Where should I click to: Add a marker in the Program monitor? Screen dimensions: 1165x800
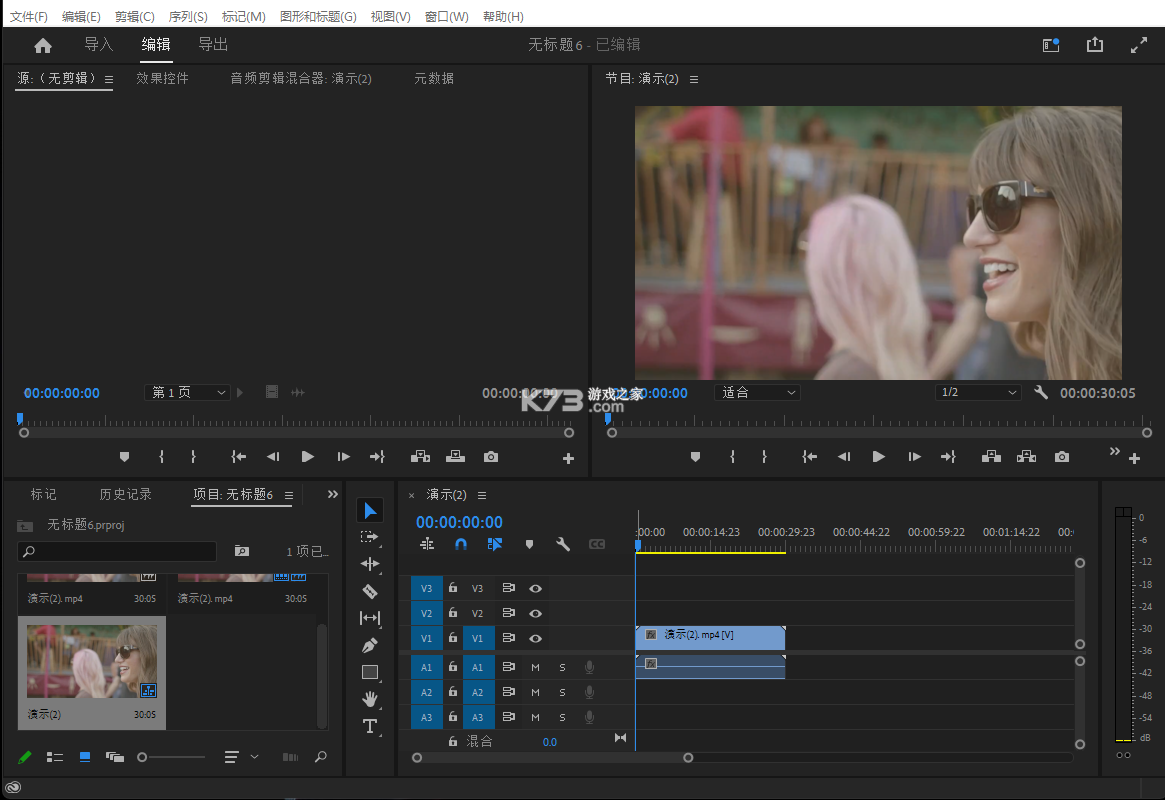coord(695,457)
